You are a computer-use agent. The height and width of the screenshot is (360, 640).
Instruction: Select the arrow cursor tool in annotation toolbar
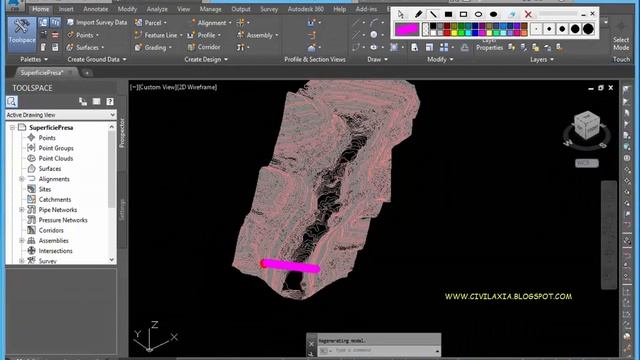coord(401,14)
